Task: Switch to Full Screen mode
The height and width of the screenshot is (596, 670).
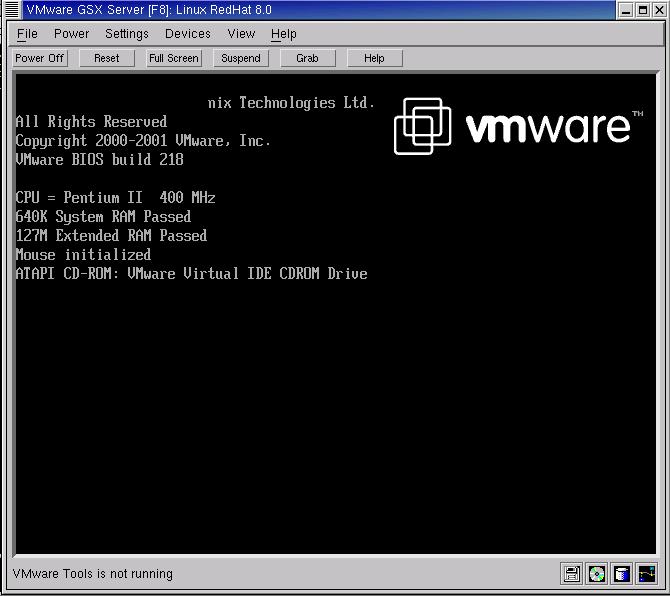Action: [174, 58]
